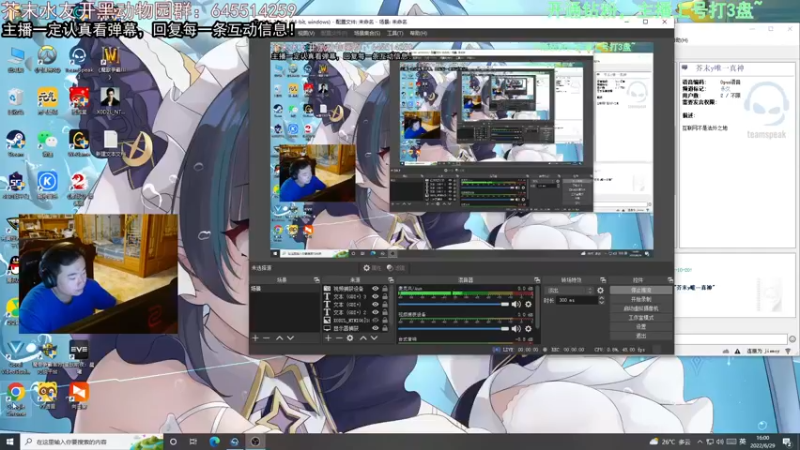Move selected source up with arrow
This screenshot has width=800, height=450.
(x=363, y=338)
